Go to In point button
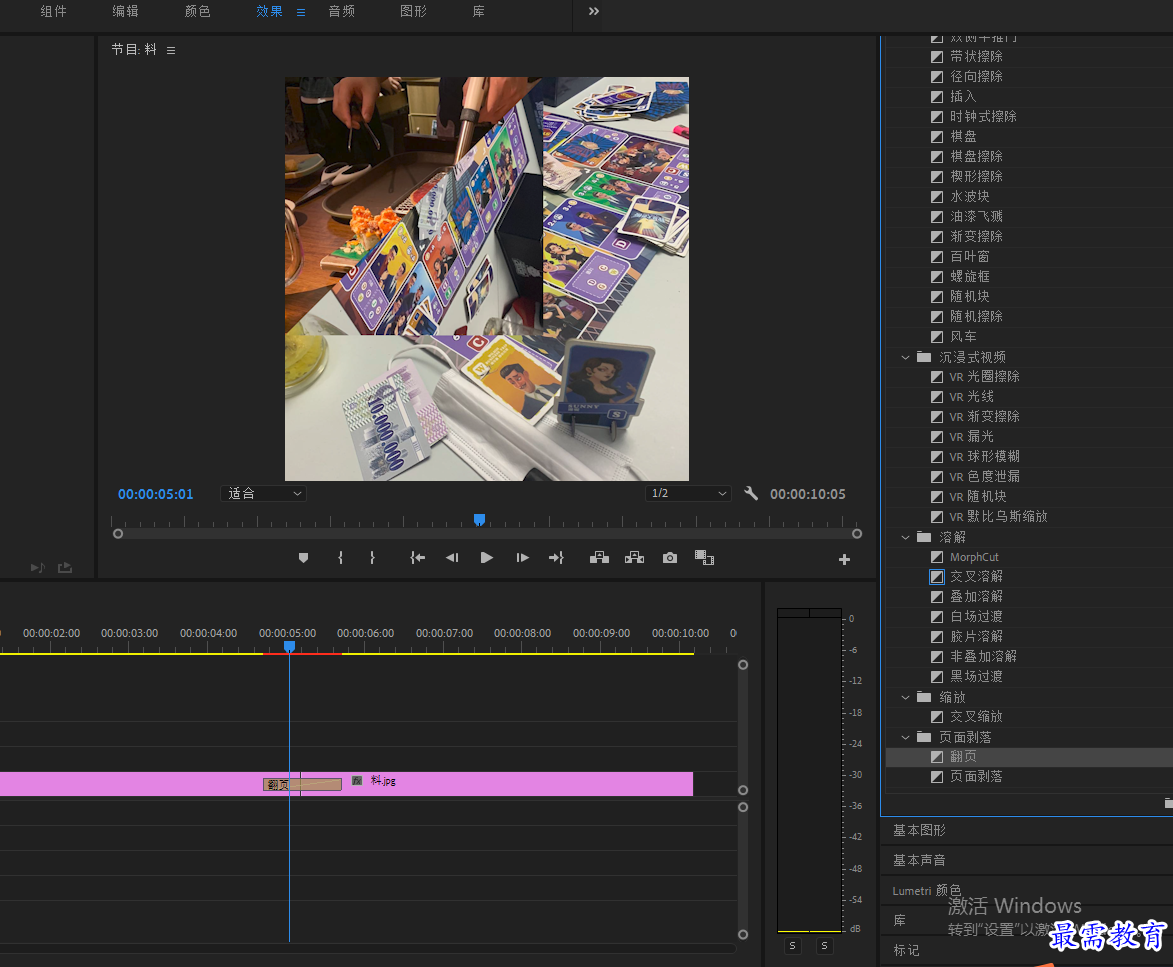1173x967 pixels. pyautogui.click(x=417, y=558)
